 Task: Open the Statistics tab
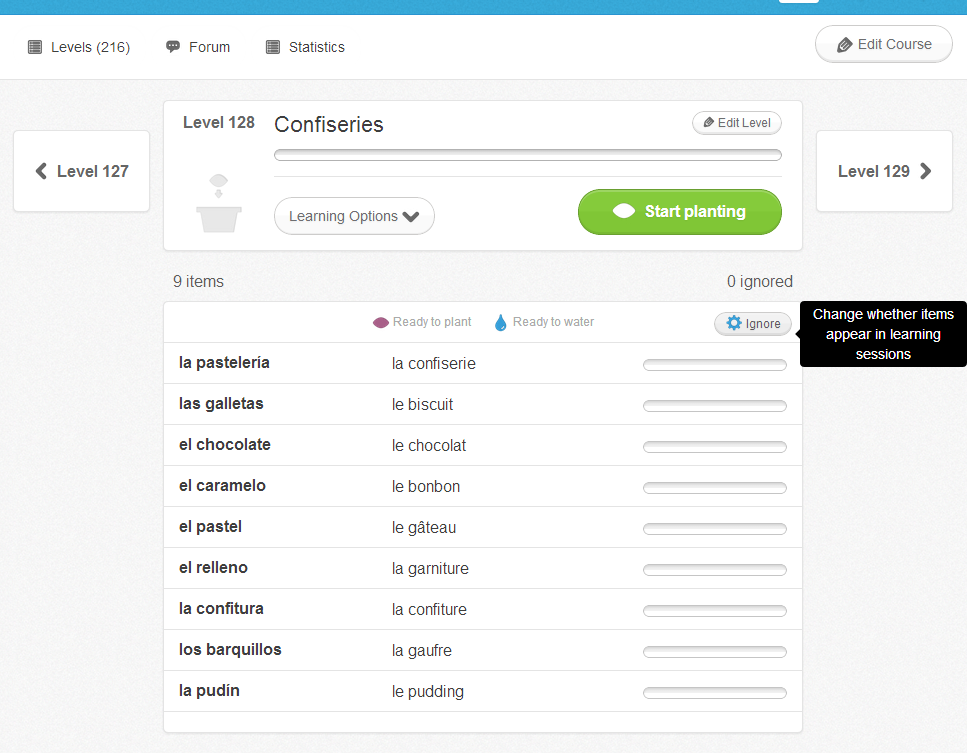tap(316, 47)
